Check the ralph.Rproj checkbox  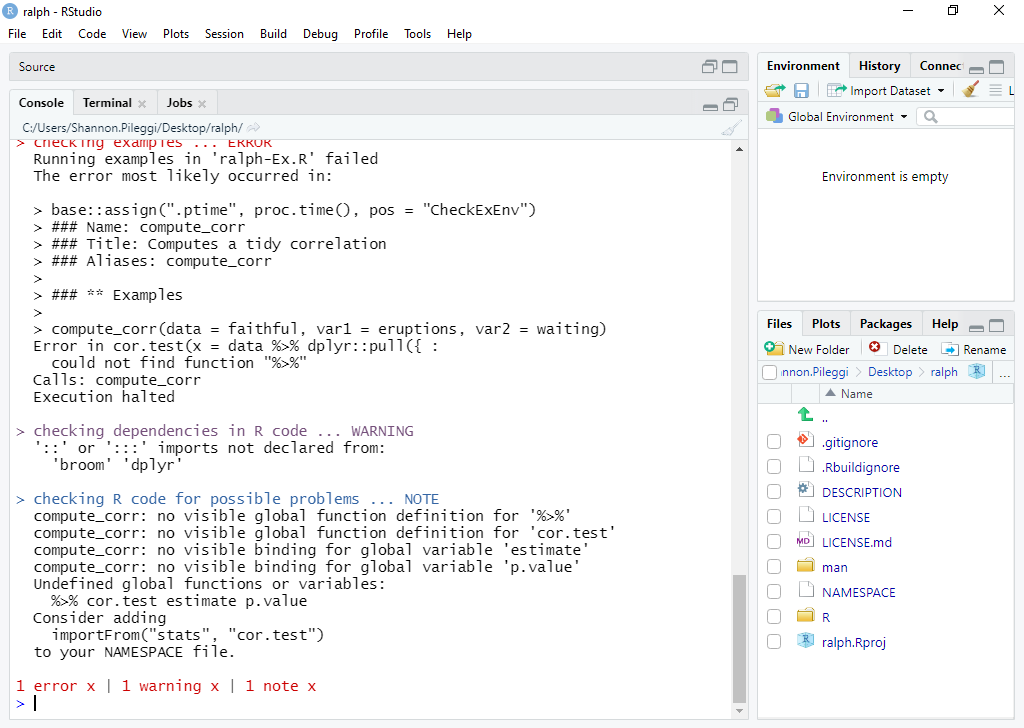(774, 642)
